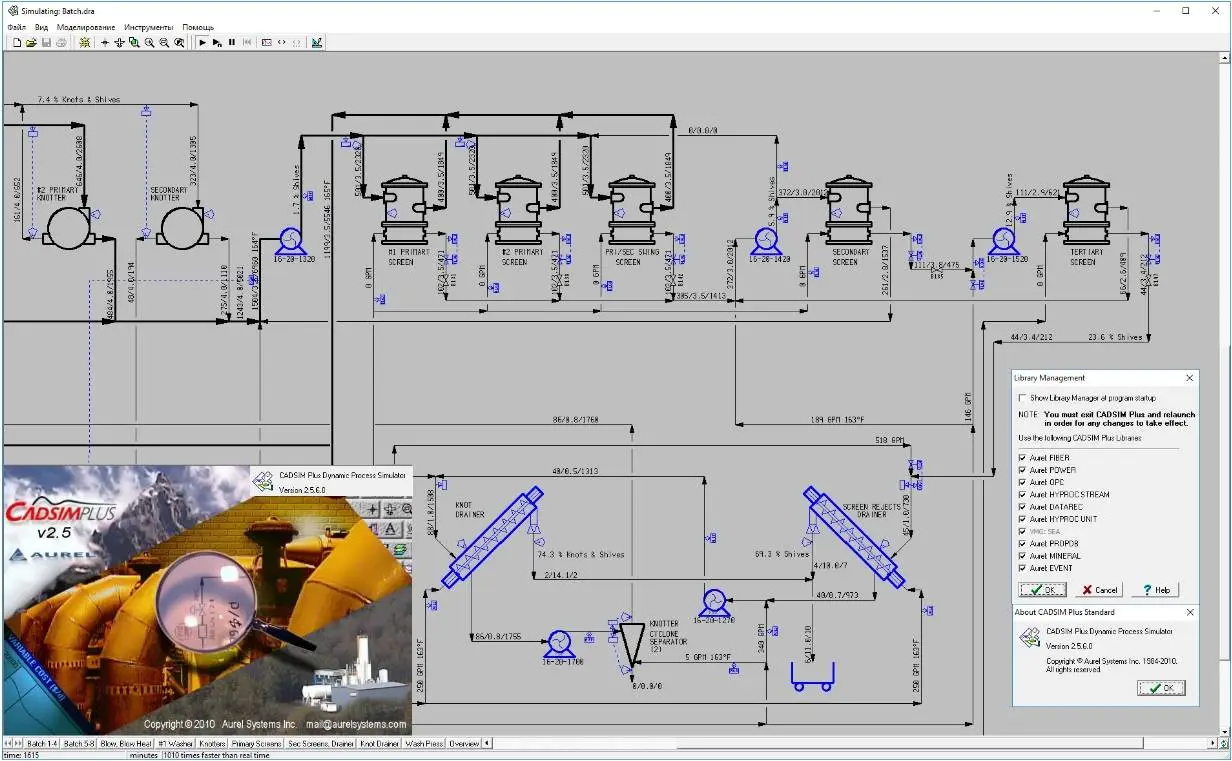Uncheck the Aurel FIBER library
This screenshot has height=761, width=1232.
coord(1022,458)
